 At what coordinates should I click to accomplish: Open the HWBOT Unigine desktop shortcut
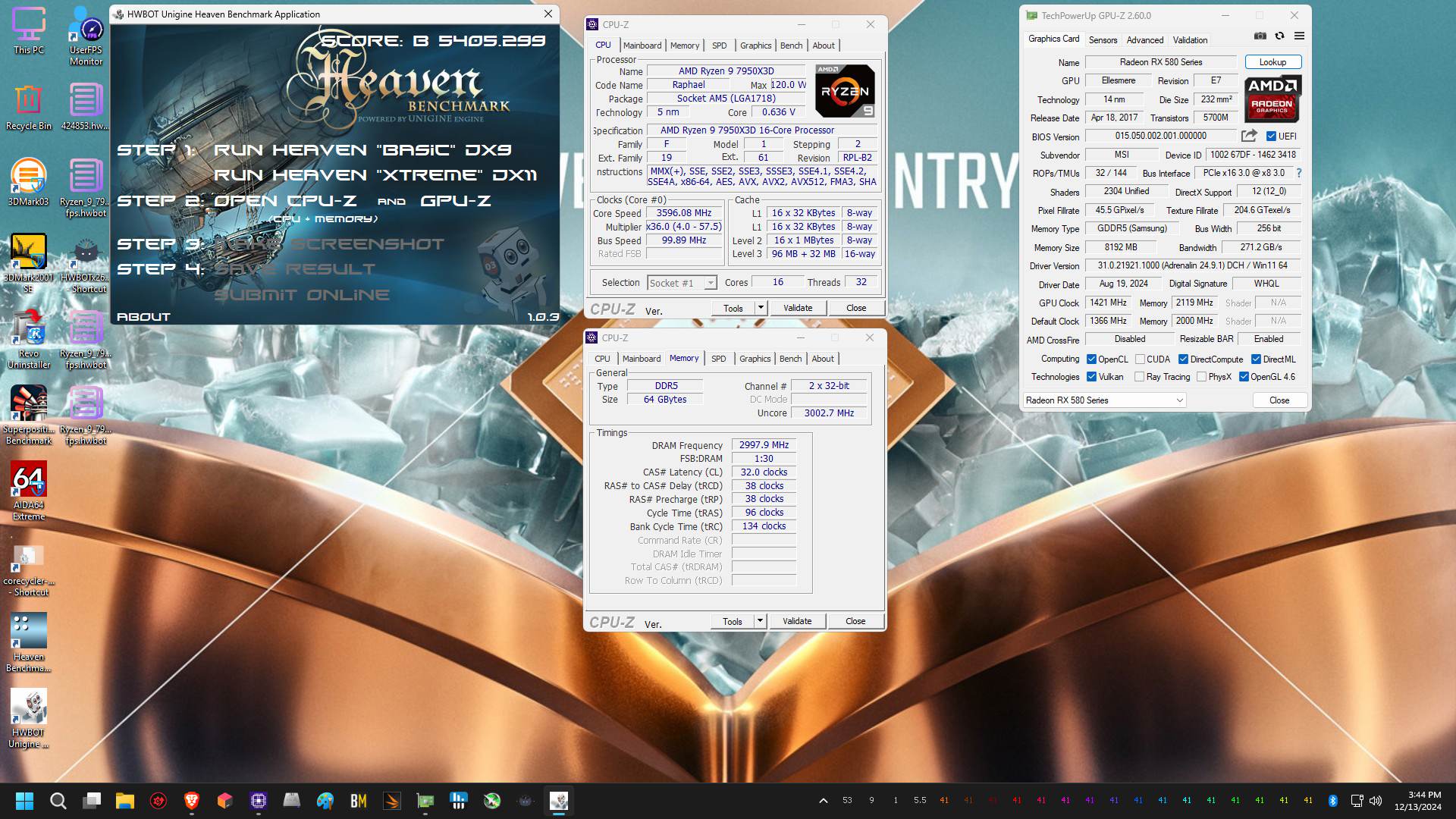pos(28,719)
